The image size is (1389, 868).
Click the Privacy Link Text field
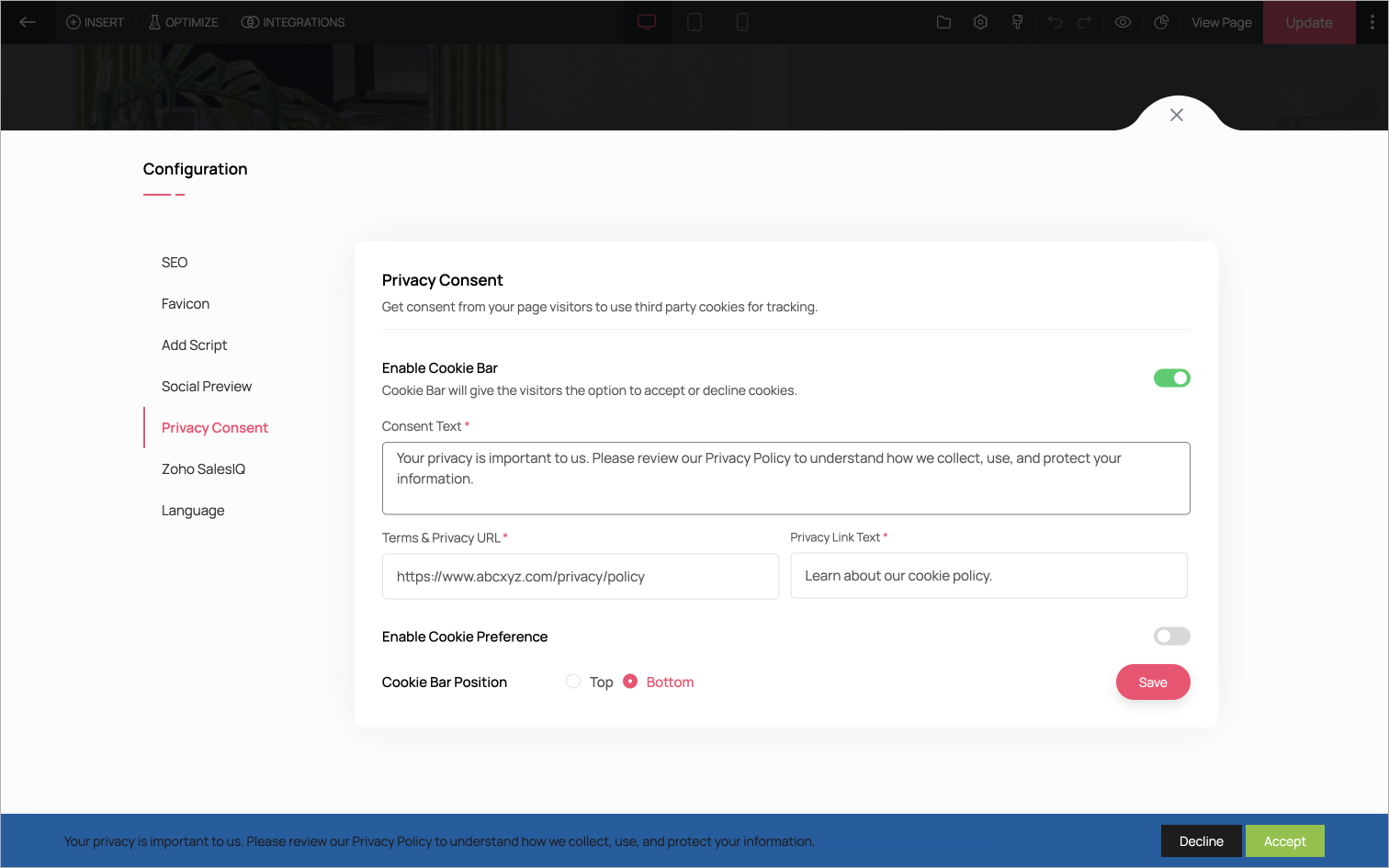(989, 576)
